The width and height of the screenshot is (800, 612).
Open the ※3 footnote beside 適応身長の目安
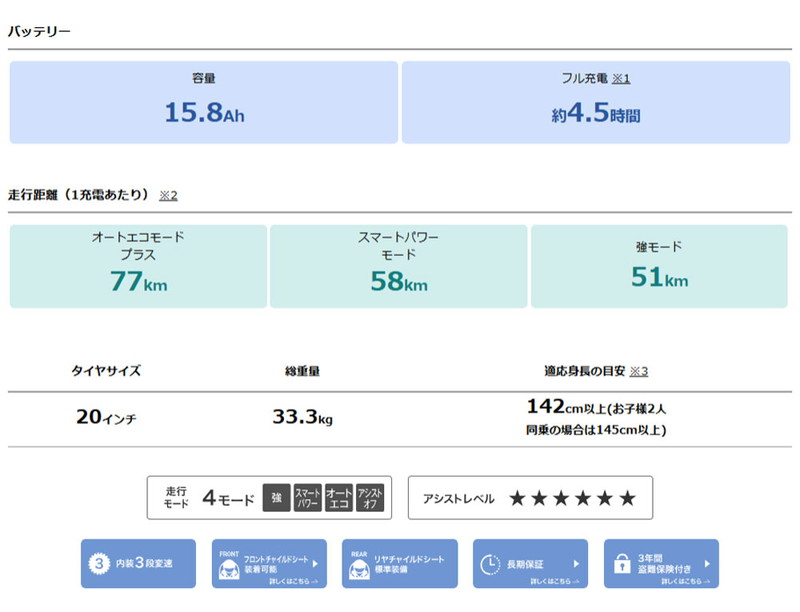click(x=639, y=371)
